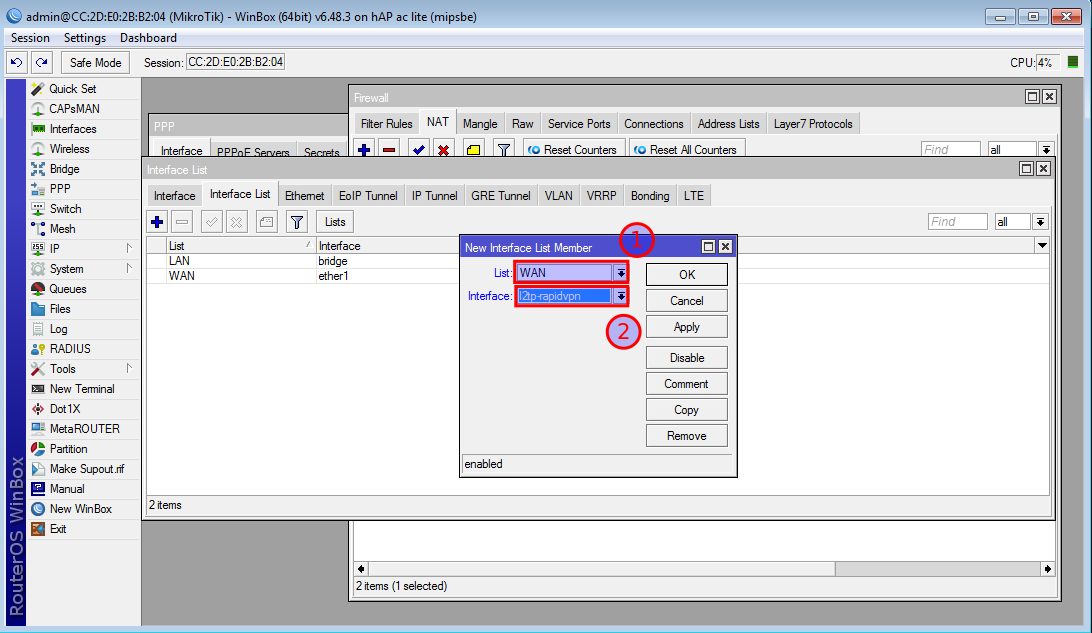1092x633 pixels.
Task: Open Log in sidebar
Action: tap(58, 329)
